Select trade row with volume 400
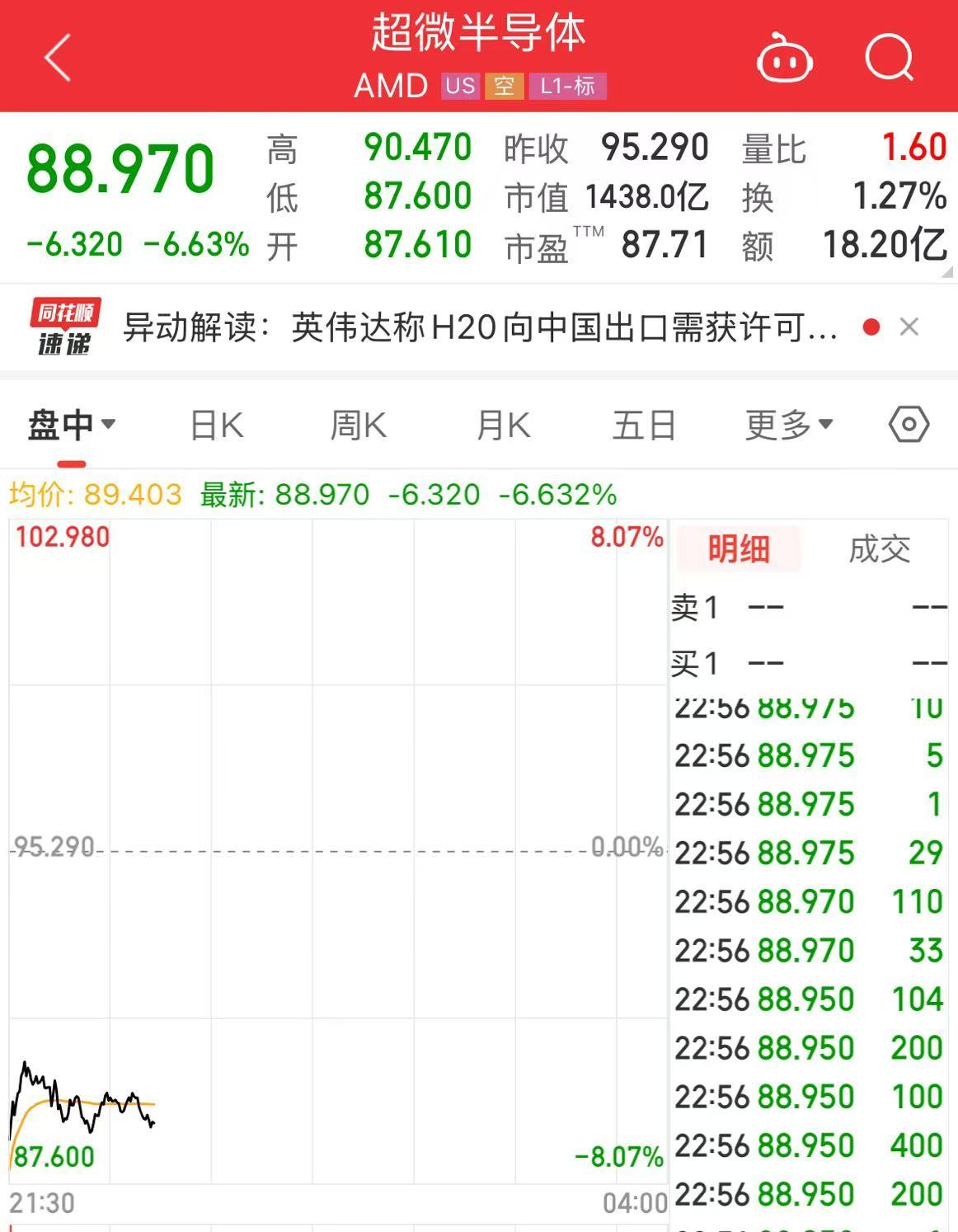Viewport: 958px width, 1232px height. [810, 1145]
